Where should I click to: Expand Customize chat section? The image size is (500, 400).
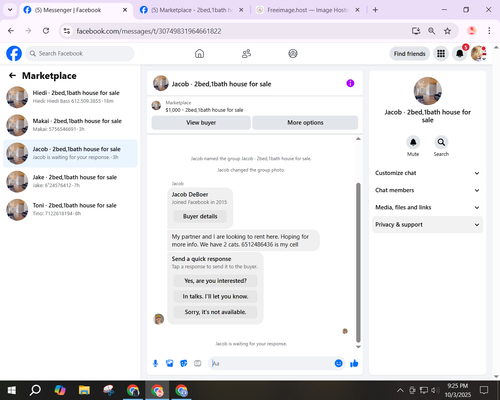point(427,173)
